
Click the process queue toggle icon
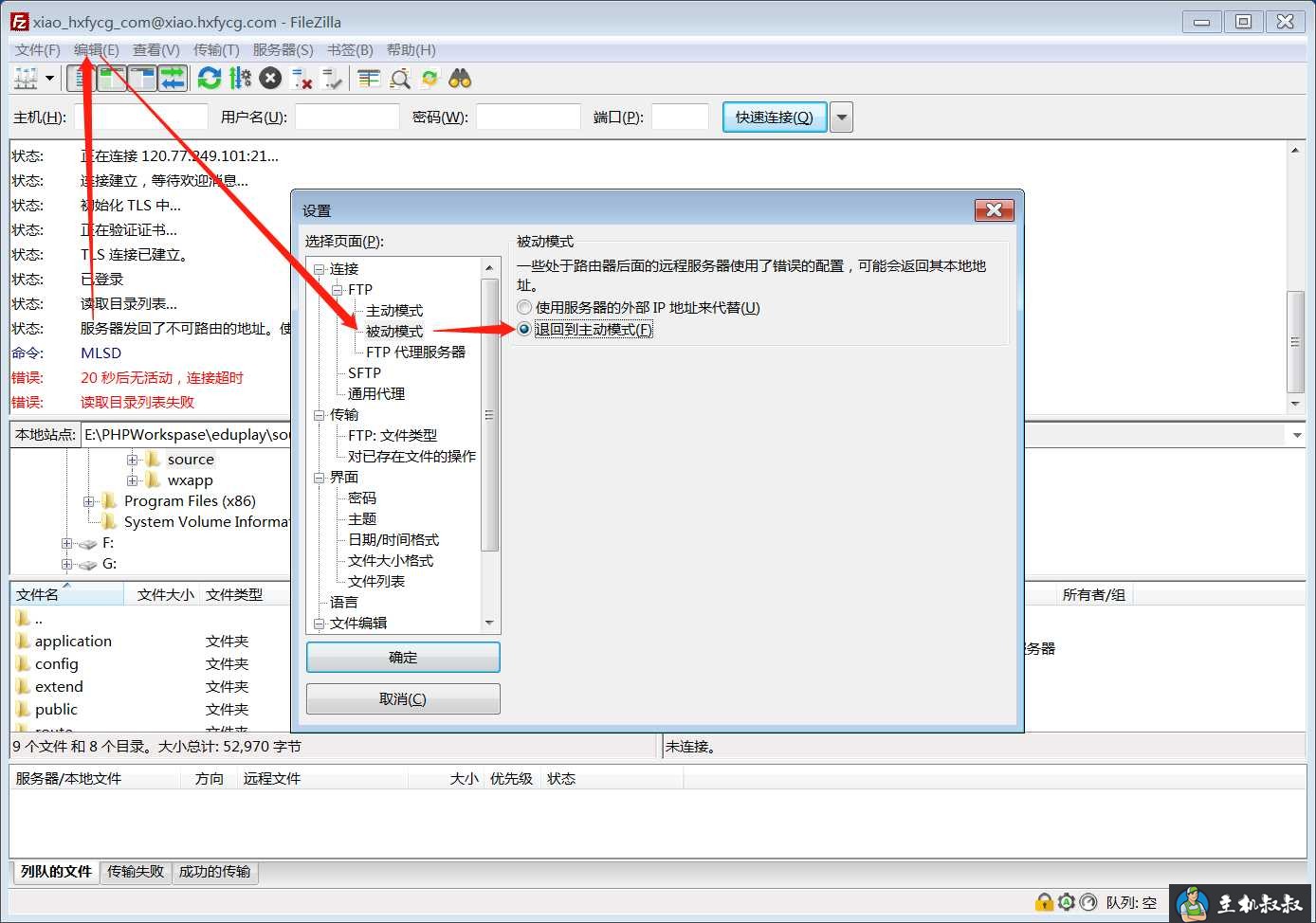240,79
